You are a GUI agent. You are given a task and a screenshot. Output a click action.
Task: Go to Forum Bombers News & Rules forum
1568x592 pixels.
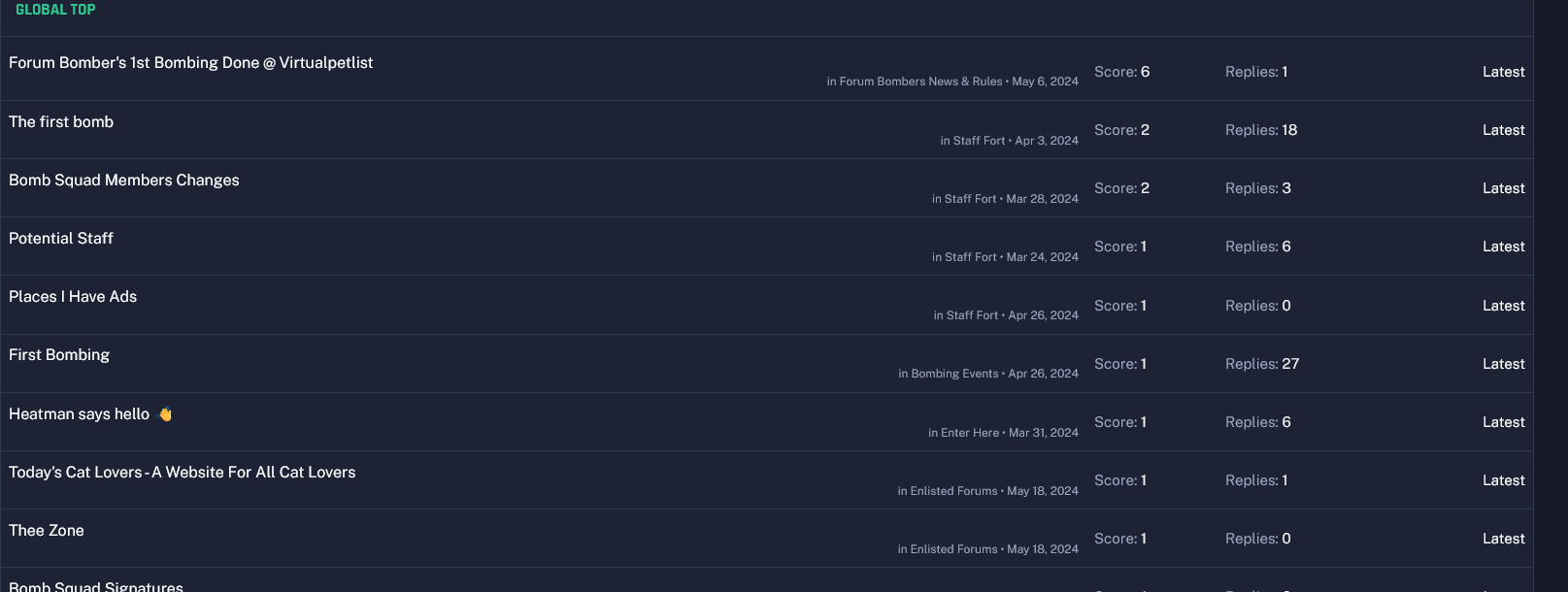pyautogui.click(x=920, y=82)
